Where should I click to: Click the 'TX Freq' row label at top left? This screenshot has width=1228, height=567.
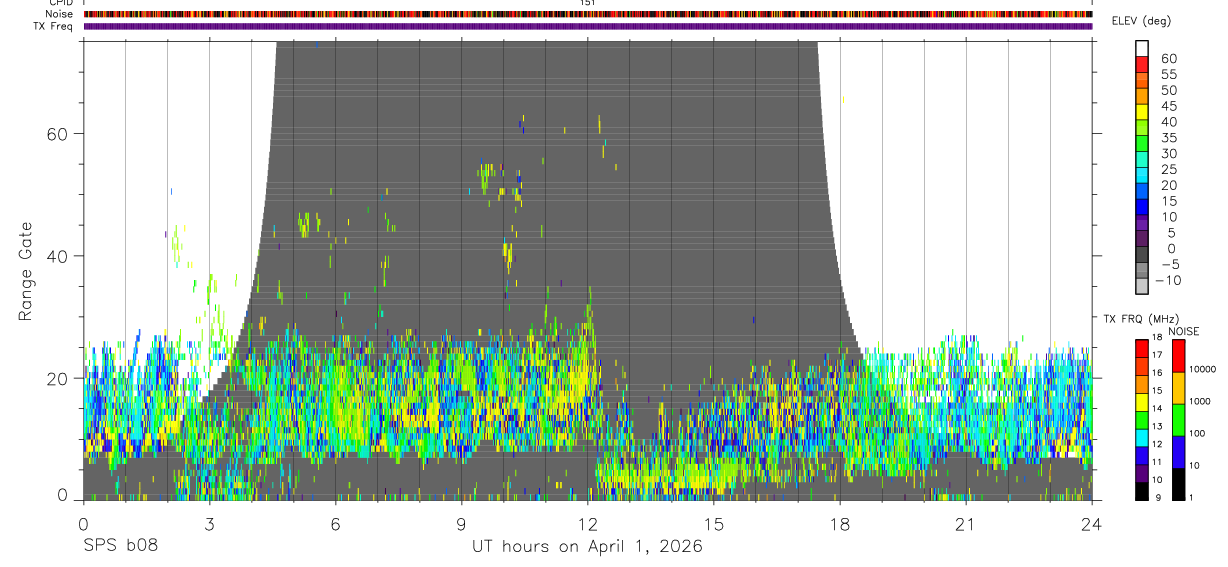(x=53, y=26)
